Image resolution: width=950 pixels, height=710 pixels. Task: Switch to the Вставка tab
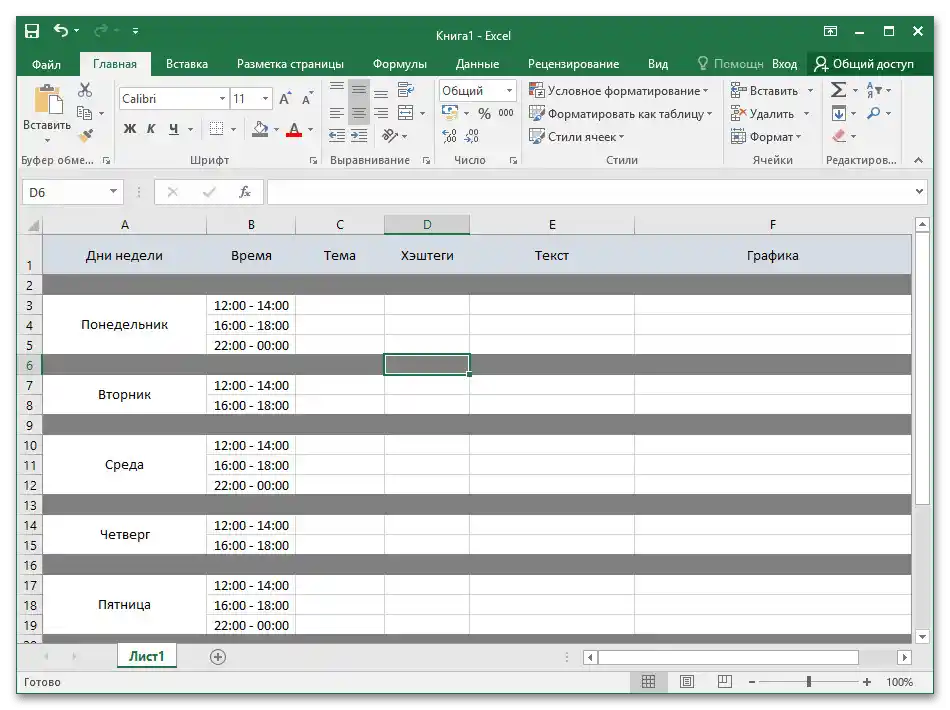tap(187, 64)
